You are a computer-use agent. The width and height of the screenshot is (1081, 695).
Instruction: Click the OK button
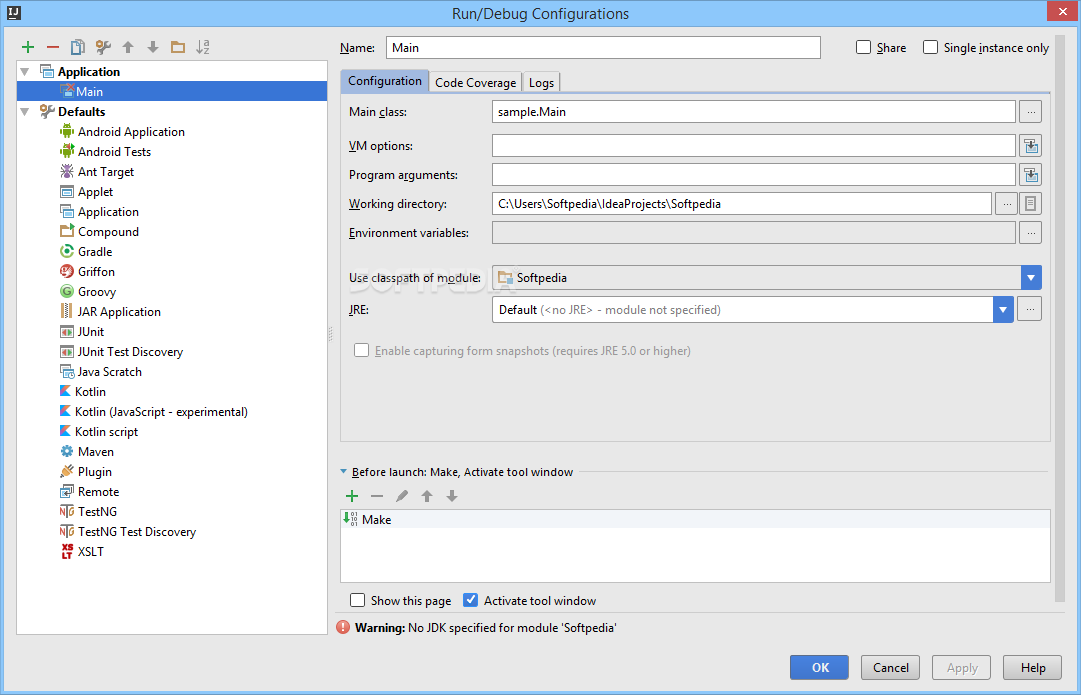(820, 667)
